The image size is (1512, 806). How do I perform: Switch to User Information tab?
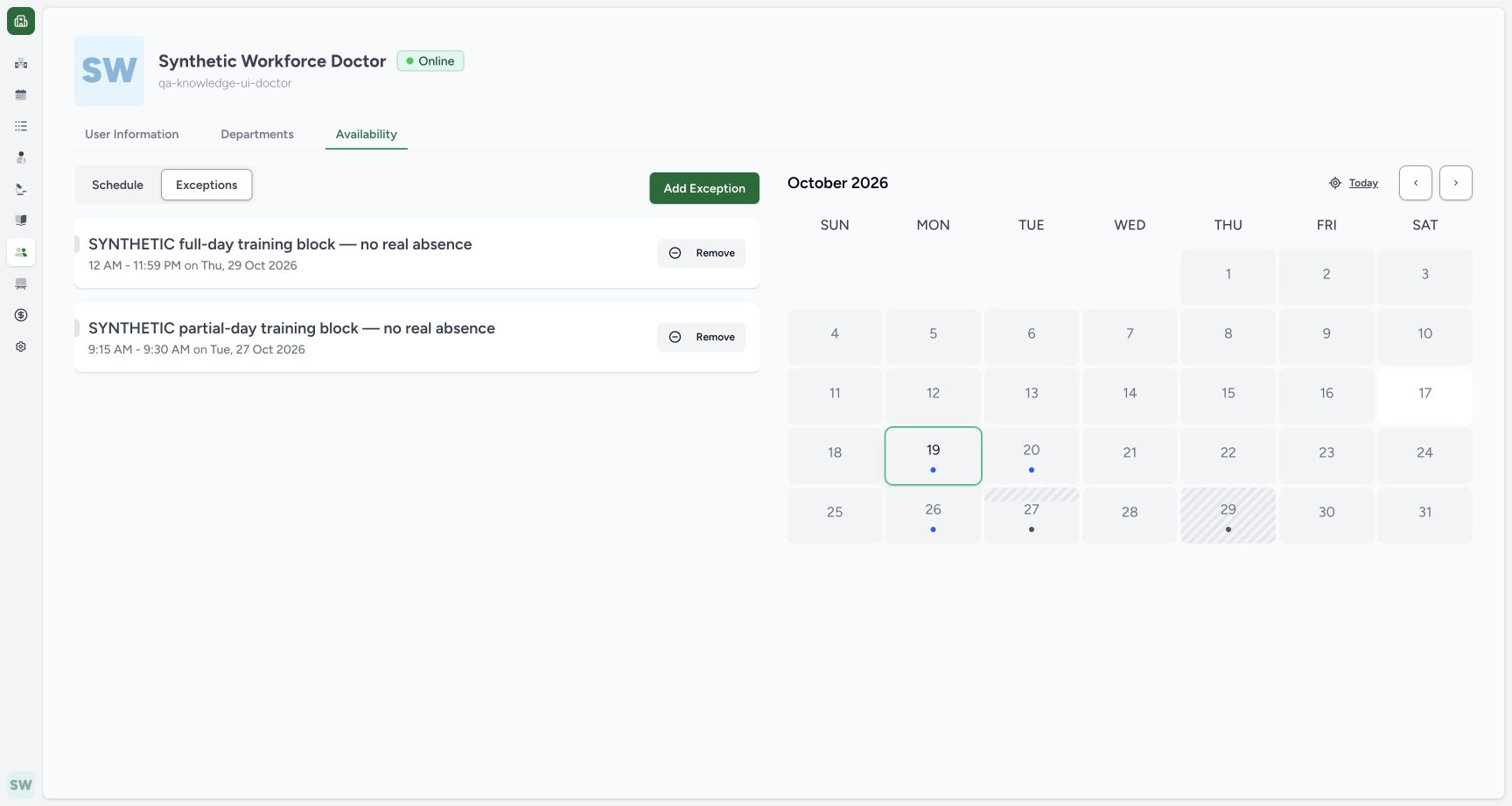point(132,134)
